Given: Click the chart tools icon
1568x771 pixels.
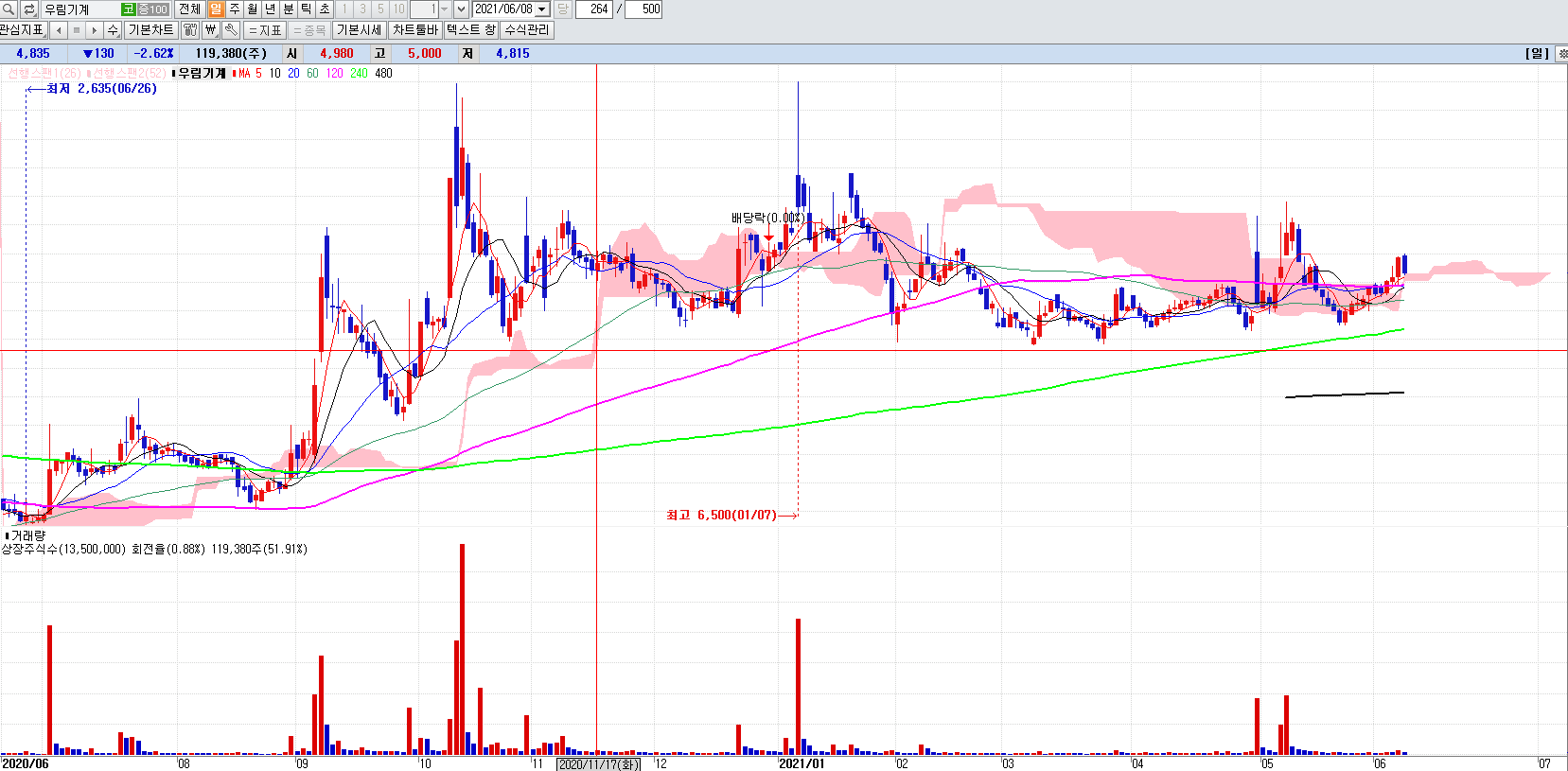Looking at the screenshot, I should pos(190,30).
